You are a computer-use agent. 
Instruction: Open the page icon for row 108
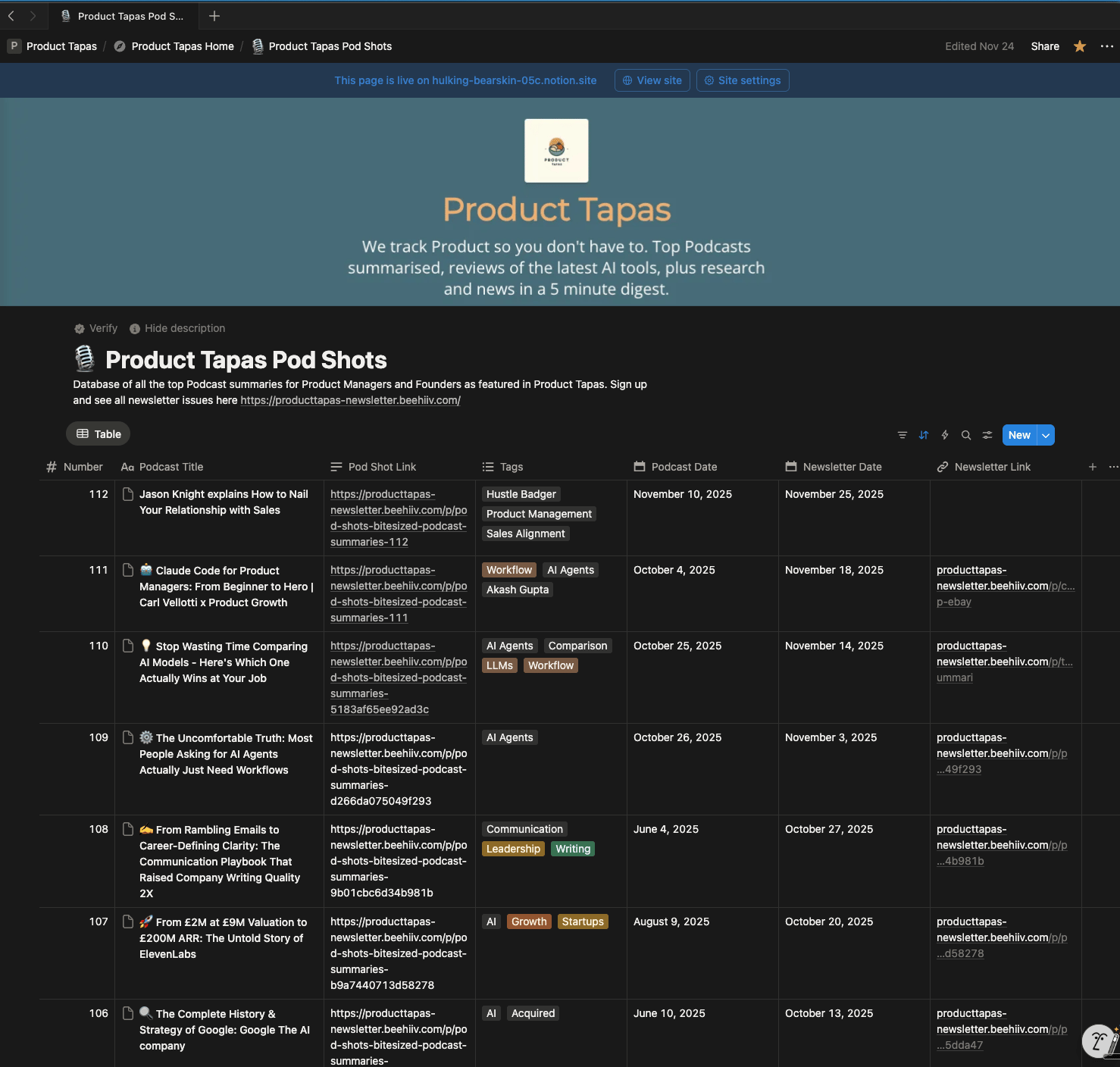tap(128, 829)
